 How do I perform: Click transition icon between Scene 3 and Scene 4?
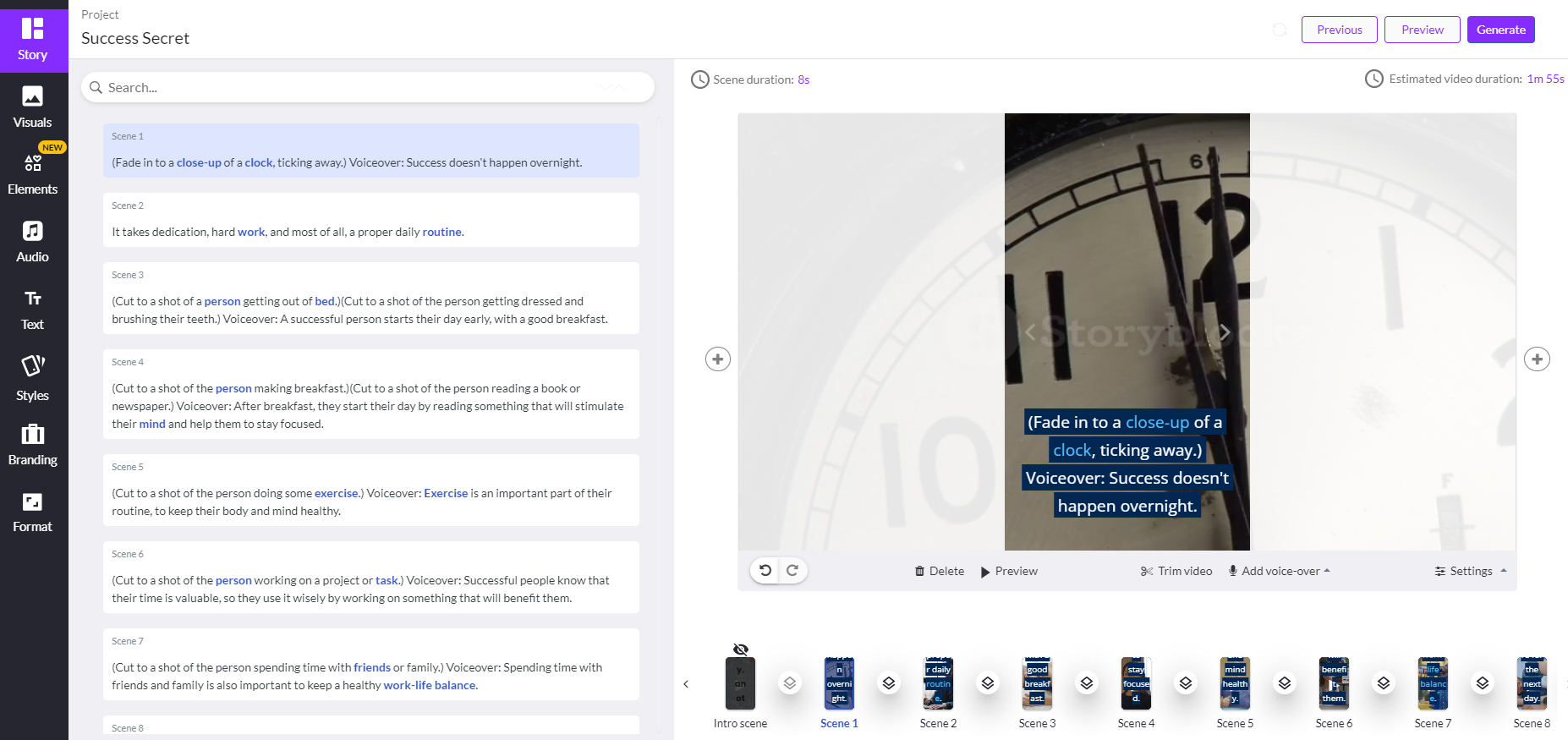pos(1087,682)
